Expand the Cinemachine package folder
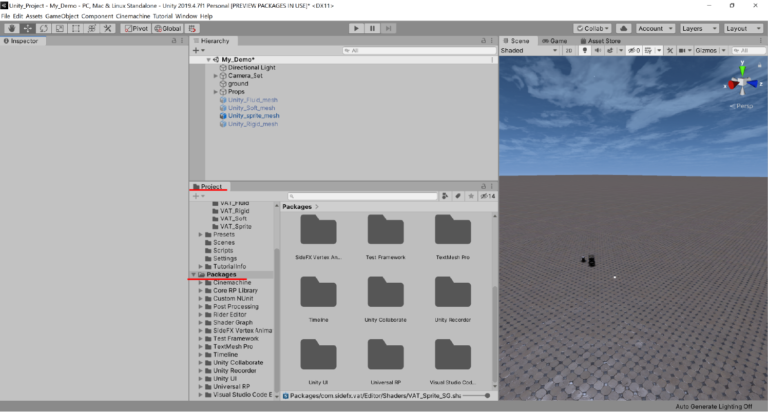Screen dimensions: 768x412 click(200, 283)
